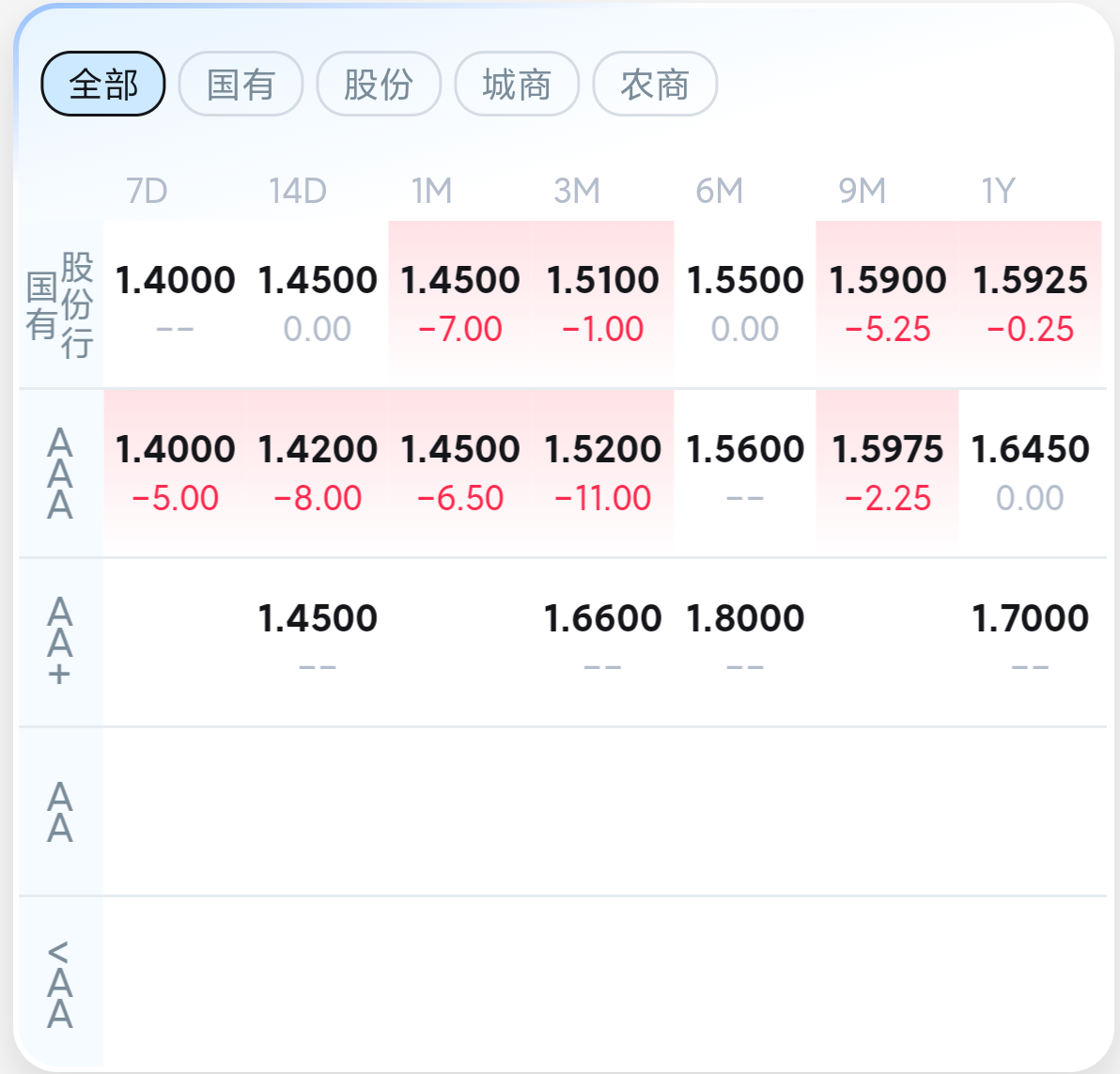1120x1074 pixels.
Task: Open the 城商 filter tab
Action: pos(517,84)
